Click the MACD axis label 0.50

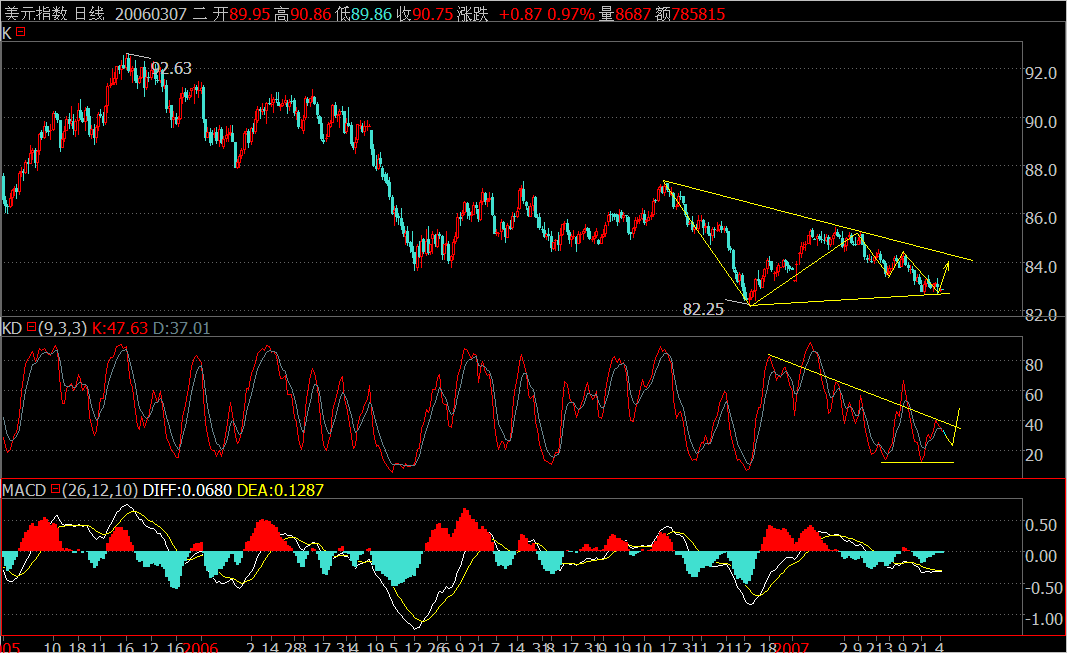1041,525
